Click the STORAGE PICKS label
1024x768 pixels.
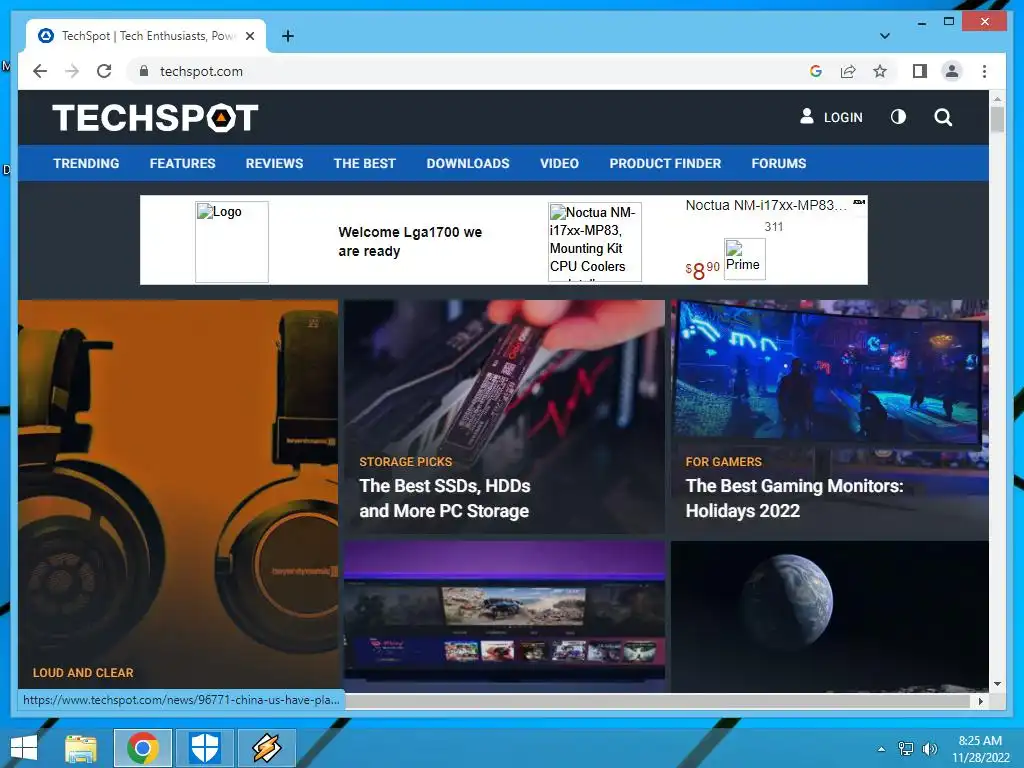point(406,462)
